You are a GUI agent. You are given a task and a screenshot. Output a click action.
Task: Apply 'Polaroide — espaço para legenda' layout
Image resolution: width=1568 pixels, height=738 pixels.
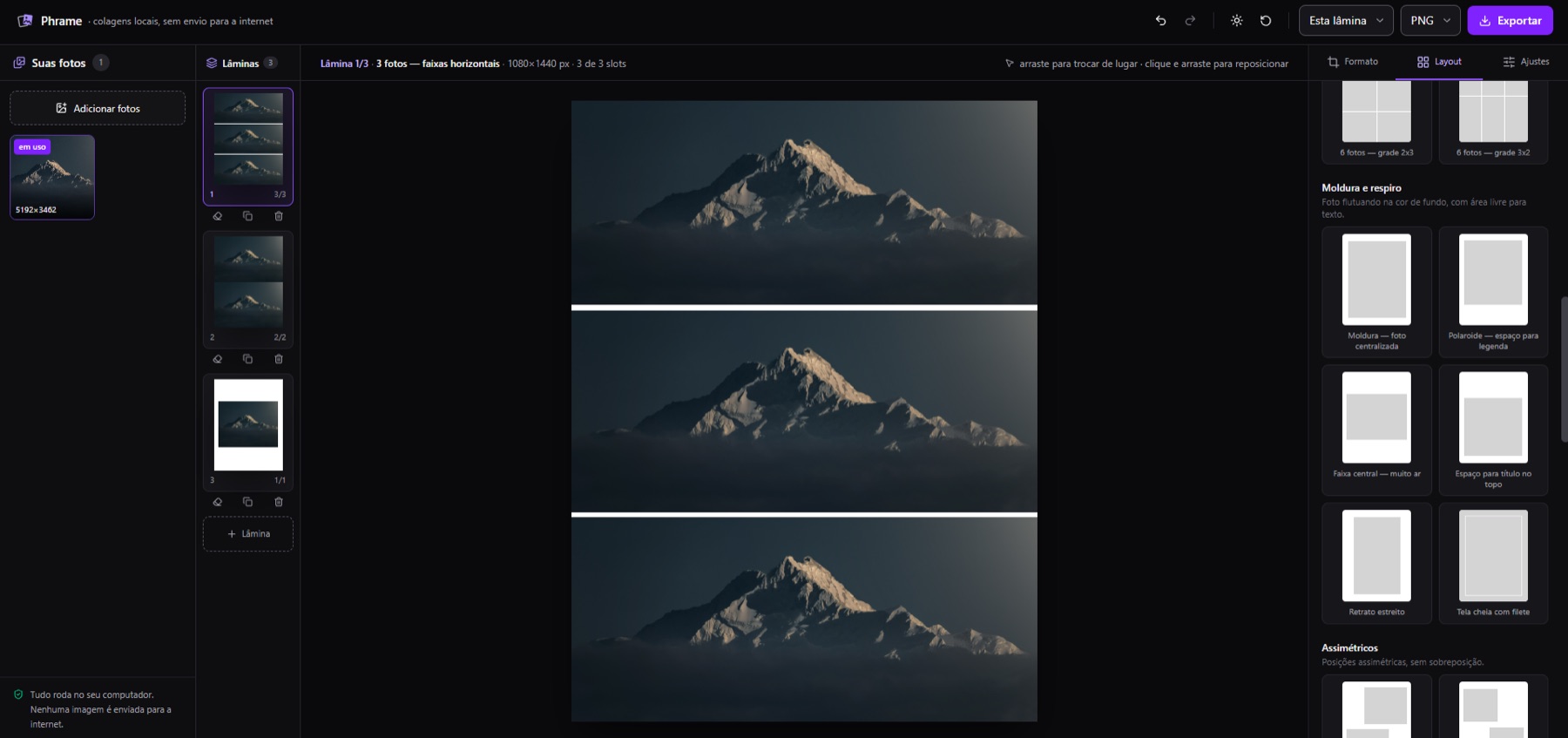[x=1493, y=292]
